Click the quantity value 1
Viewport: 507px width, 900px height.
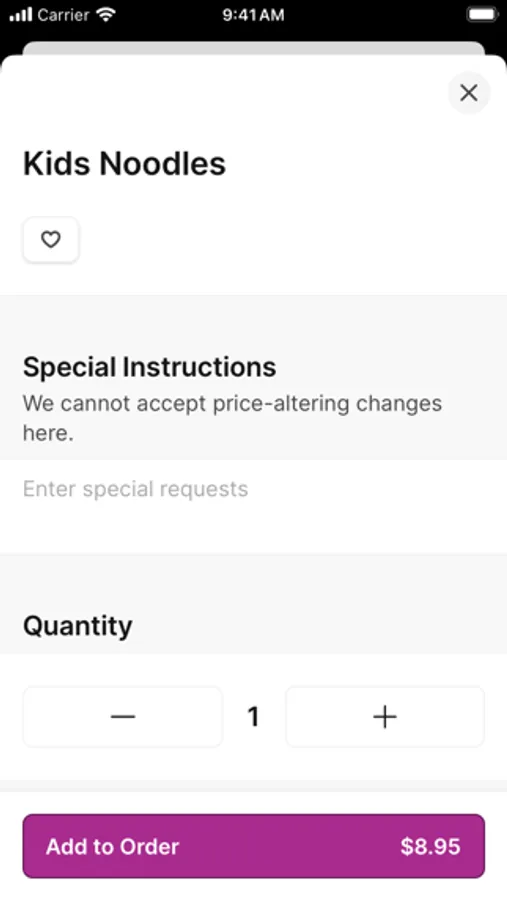coord(253,716)
